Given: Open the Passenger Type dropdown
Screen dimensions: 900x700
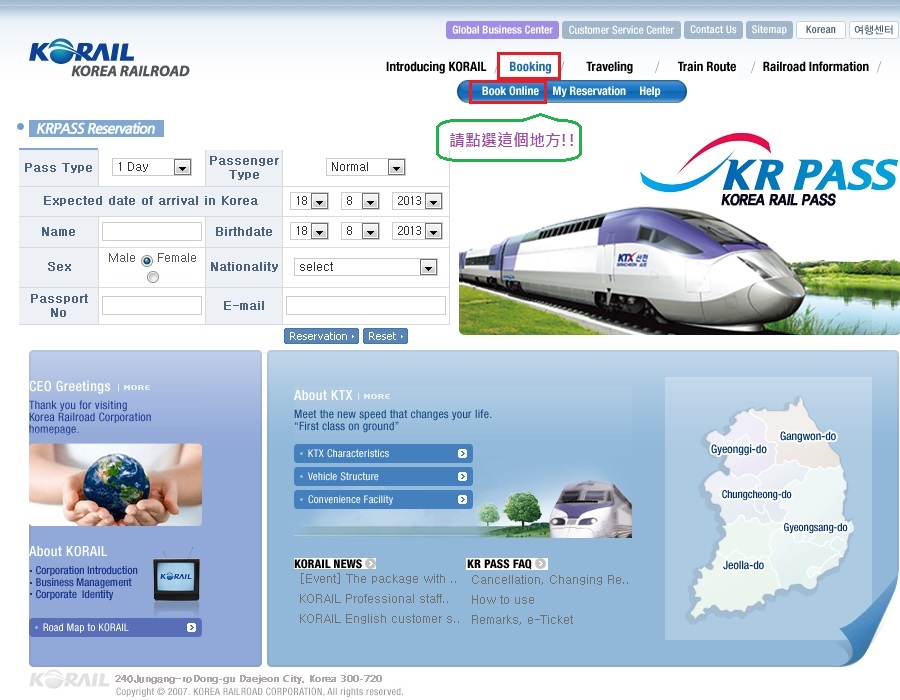Looking at the screenshot, I should click(x=366, y=167).
